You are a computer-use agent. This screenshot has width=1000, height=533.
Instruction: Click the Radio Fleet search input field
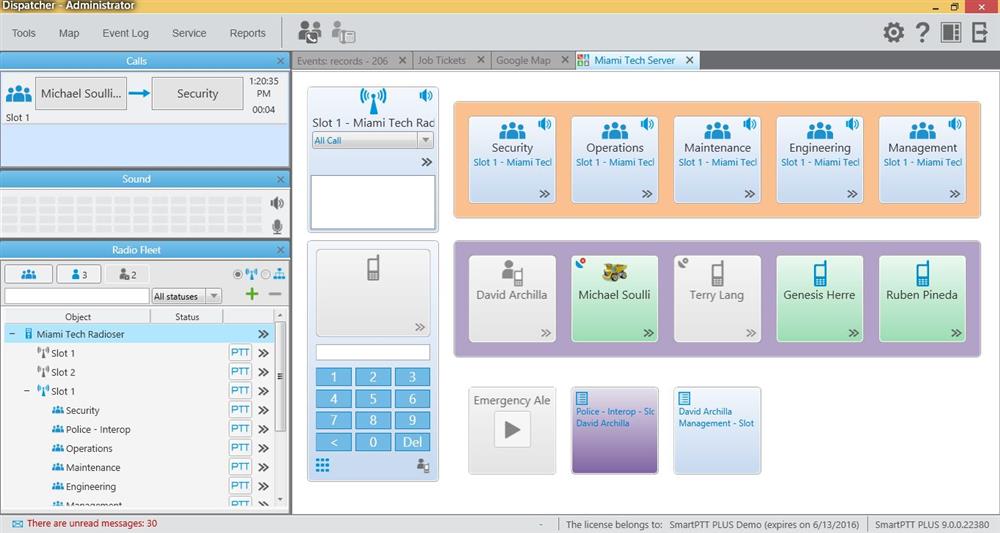(76, 296)
